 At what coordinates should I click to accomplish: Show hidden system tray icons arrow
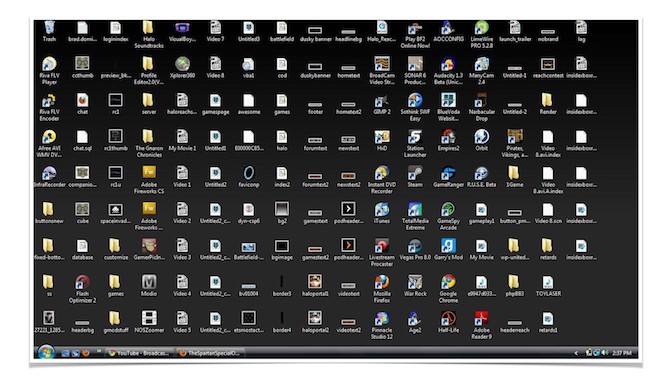point(576,353)
